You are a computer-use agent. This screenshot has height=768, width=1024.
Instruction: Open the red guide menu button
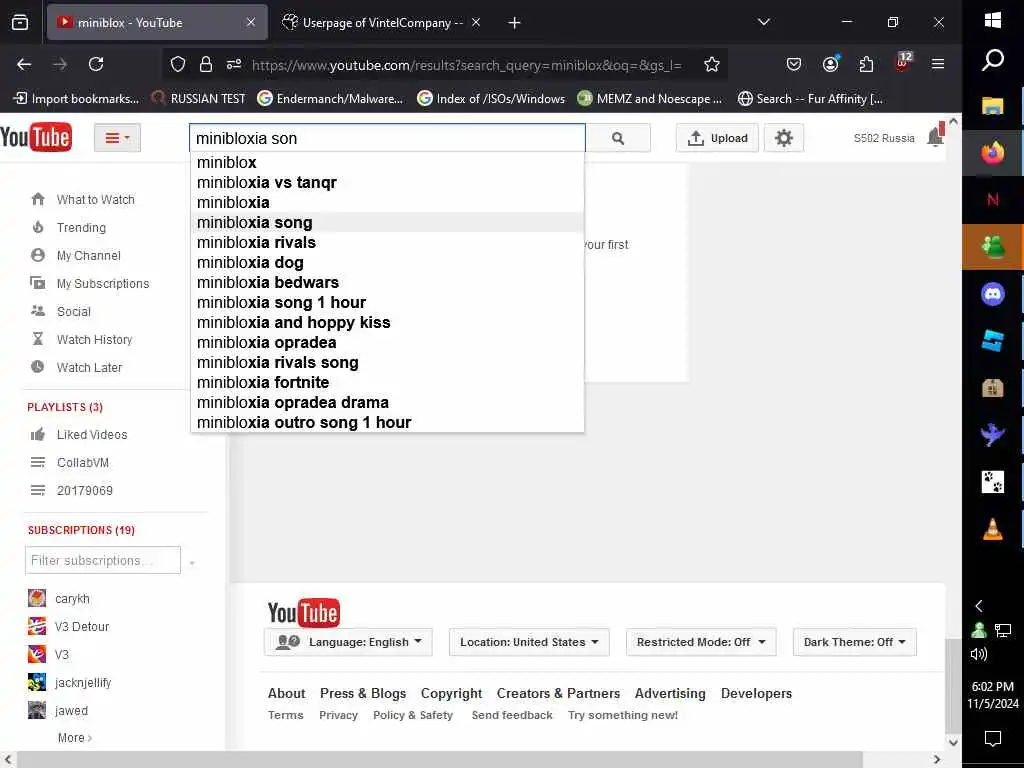[118, 138]
